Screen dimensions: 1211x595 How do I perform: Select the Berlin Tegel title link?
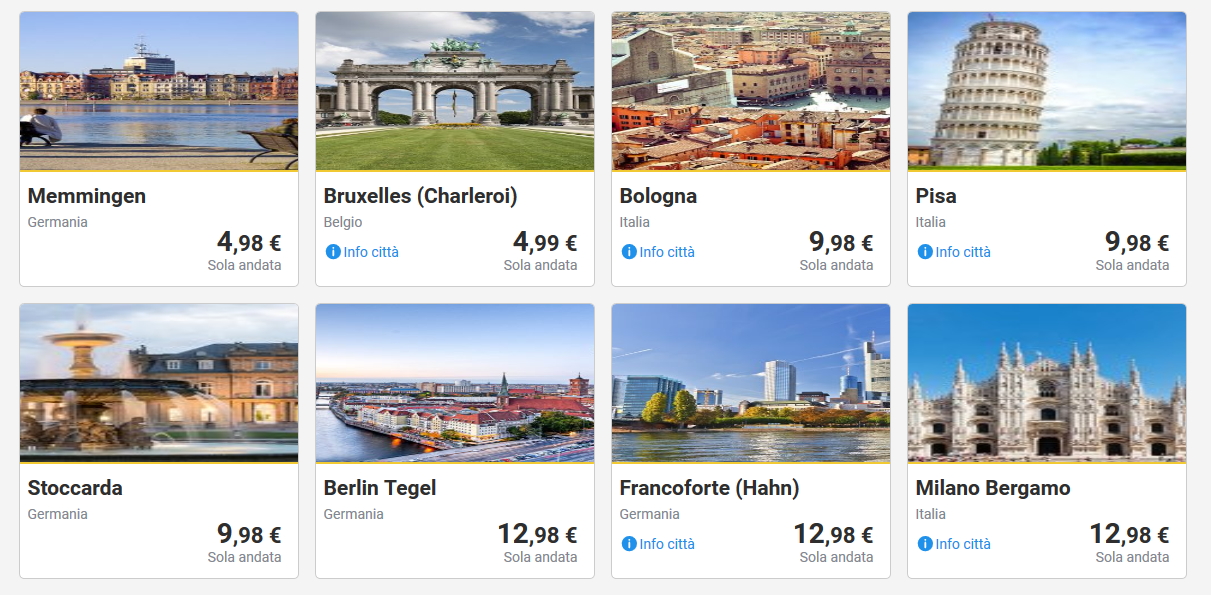coord(380,488)
